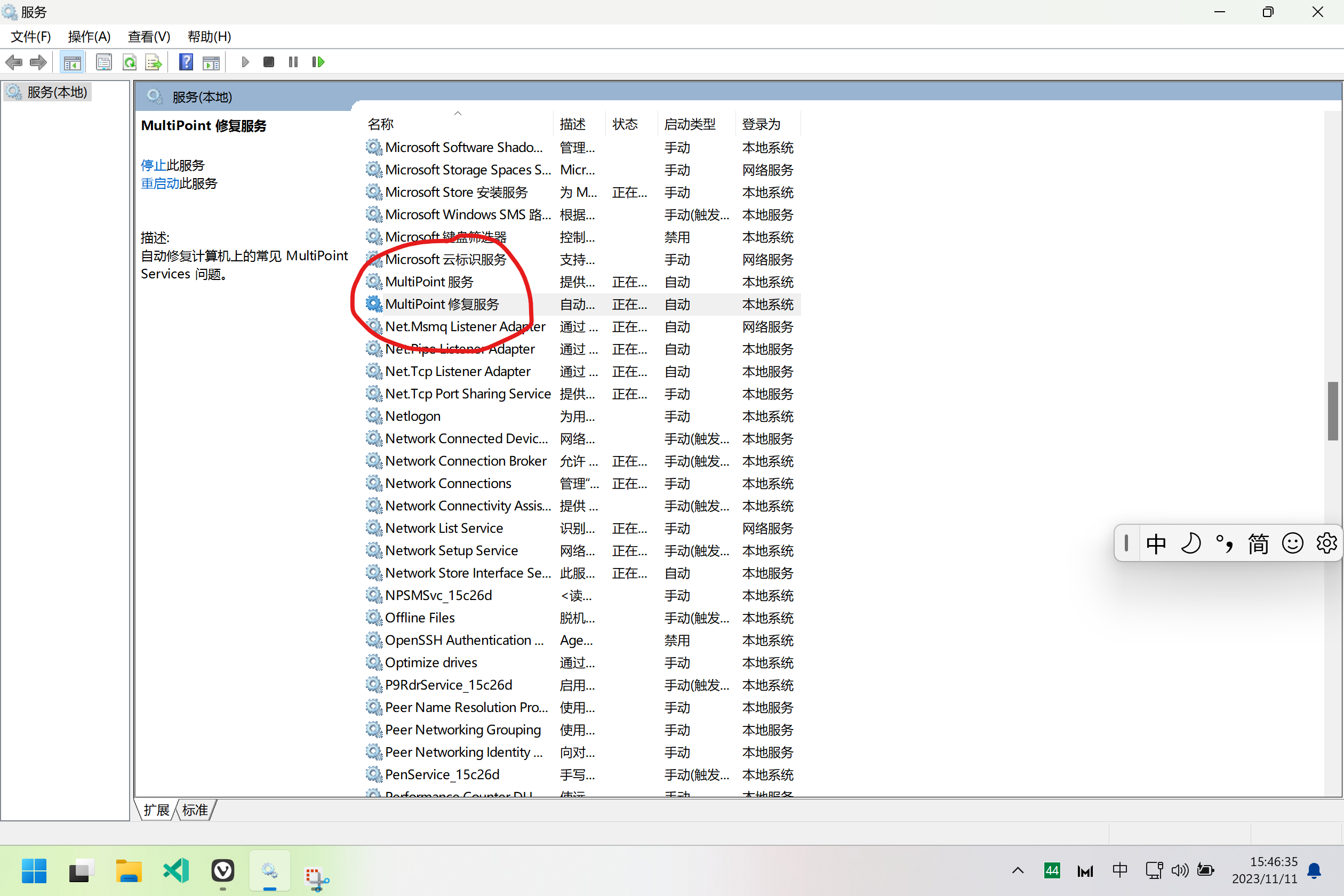
Task: Select Offline Files service row
Action: [582, 618]
